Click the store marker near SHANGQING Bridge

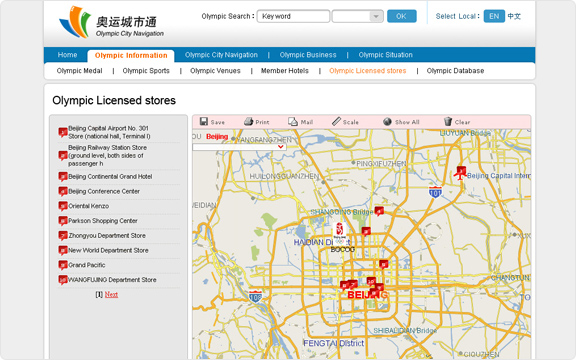[x=379, y=211]
